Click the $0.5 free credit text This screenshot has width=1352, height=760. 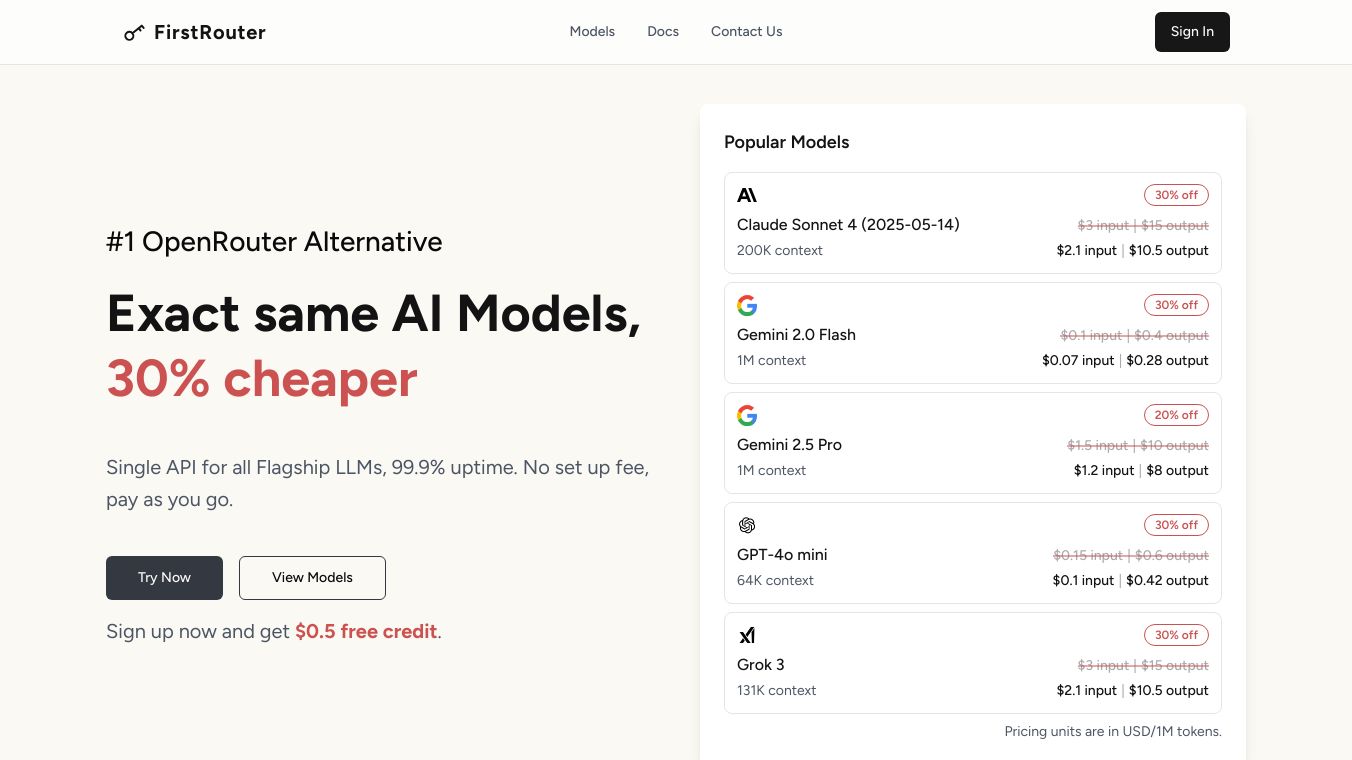pos(366,632)
